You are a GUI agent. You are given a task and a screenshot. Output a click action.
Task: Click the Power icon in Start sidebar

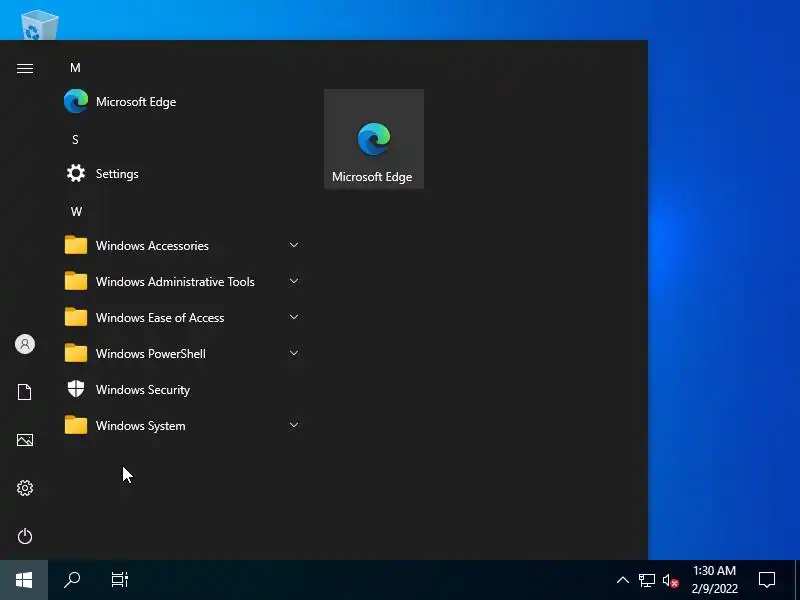tap(24, 536)
